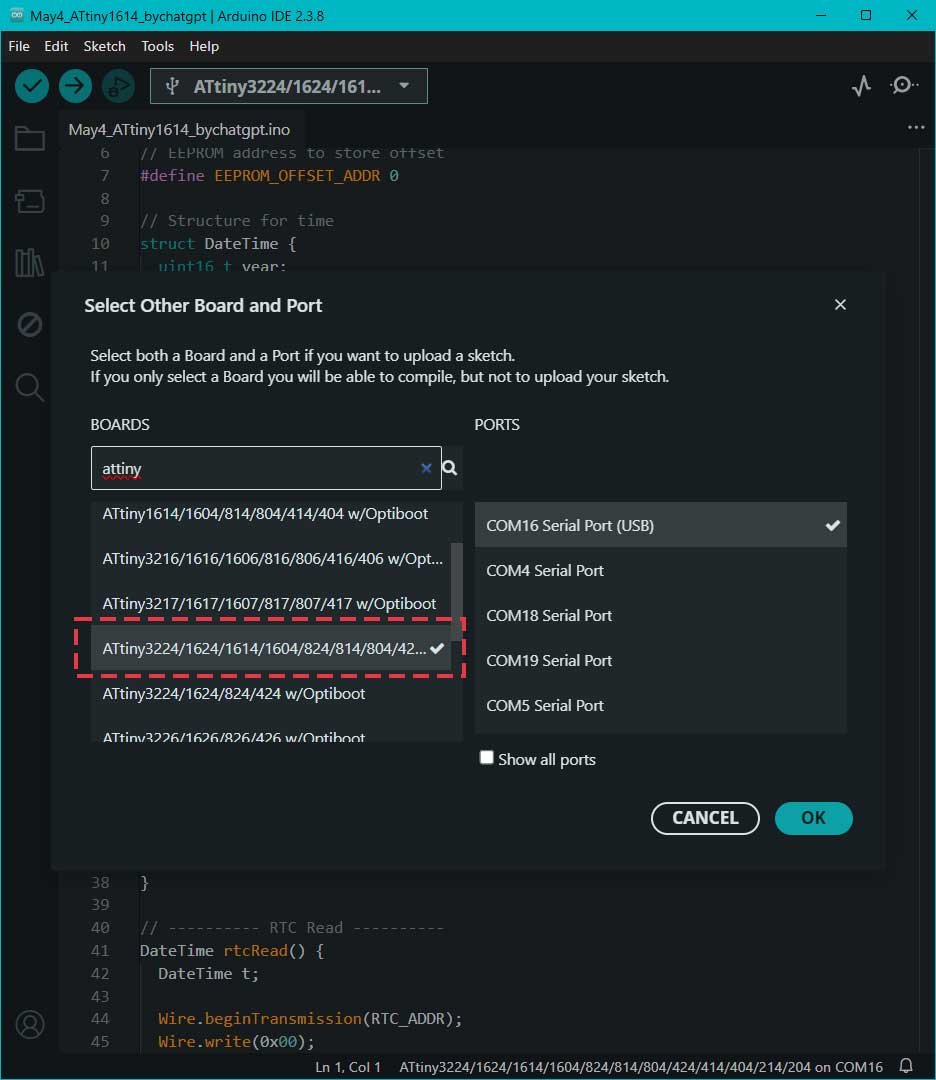This screenshot has height=1080, width=936.
Task: Select COM18 Serial Port
Action: click(x=661, y=615)
